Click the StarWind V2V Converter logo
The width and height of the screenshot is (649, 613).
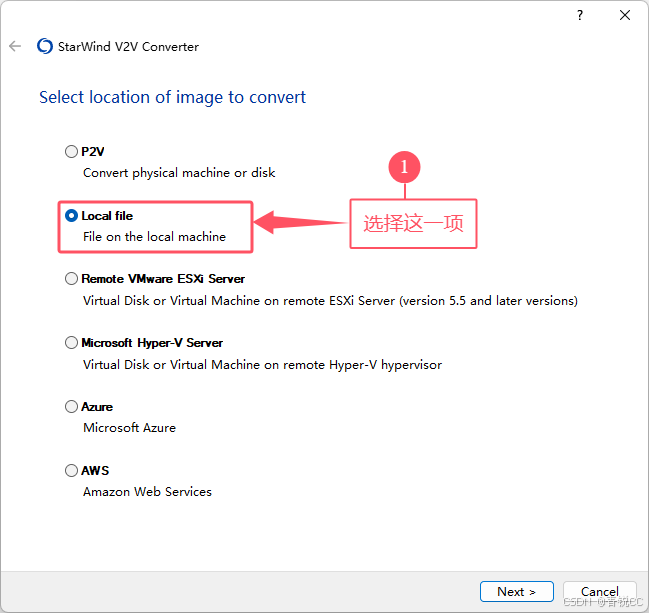(45, 46)
